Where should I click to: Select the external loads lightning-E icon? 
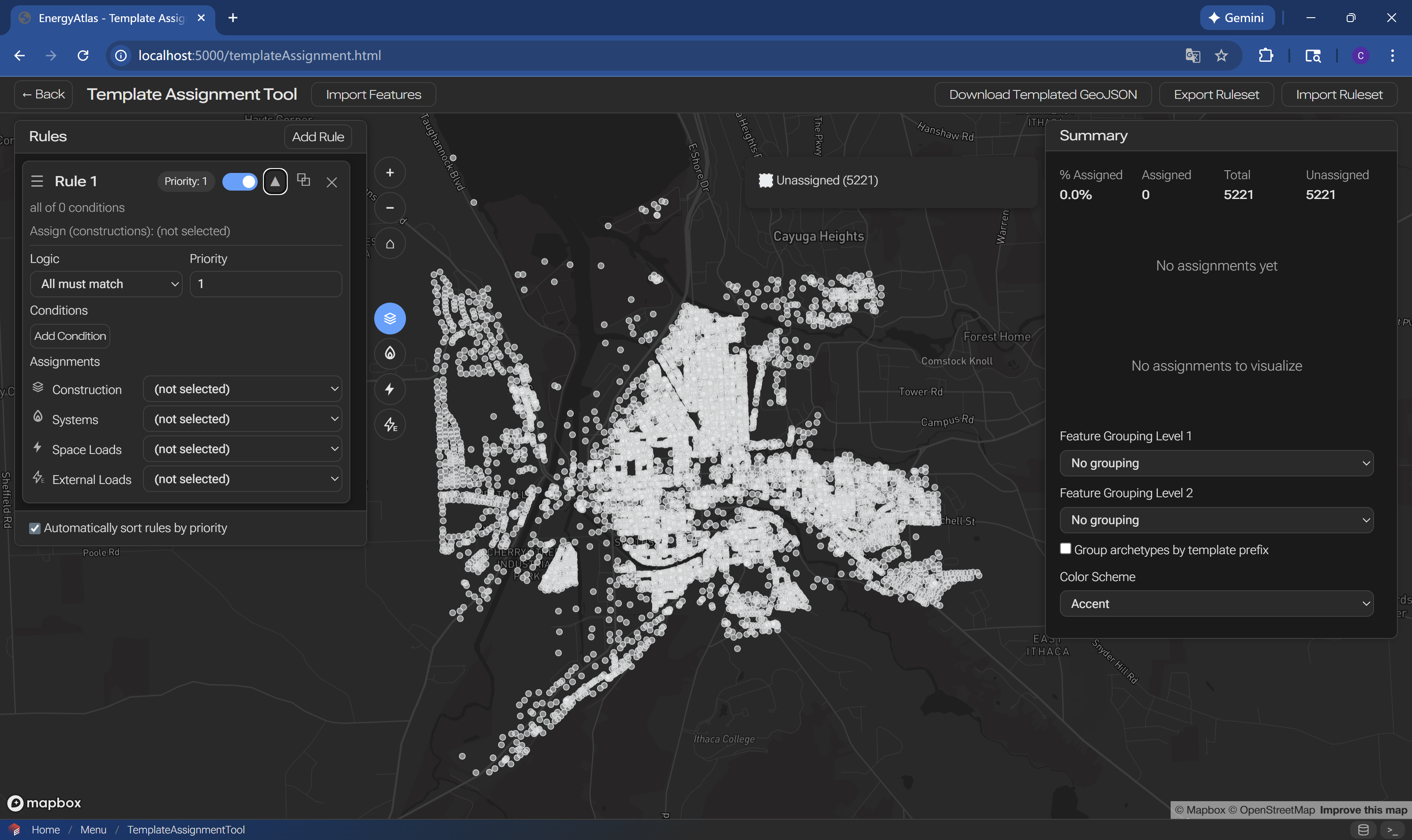[390, 424]
